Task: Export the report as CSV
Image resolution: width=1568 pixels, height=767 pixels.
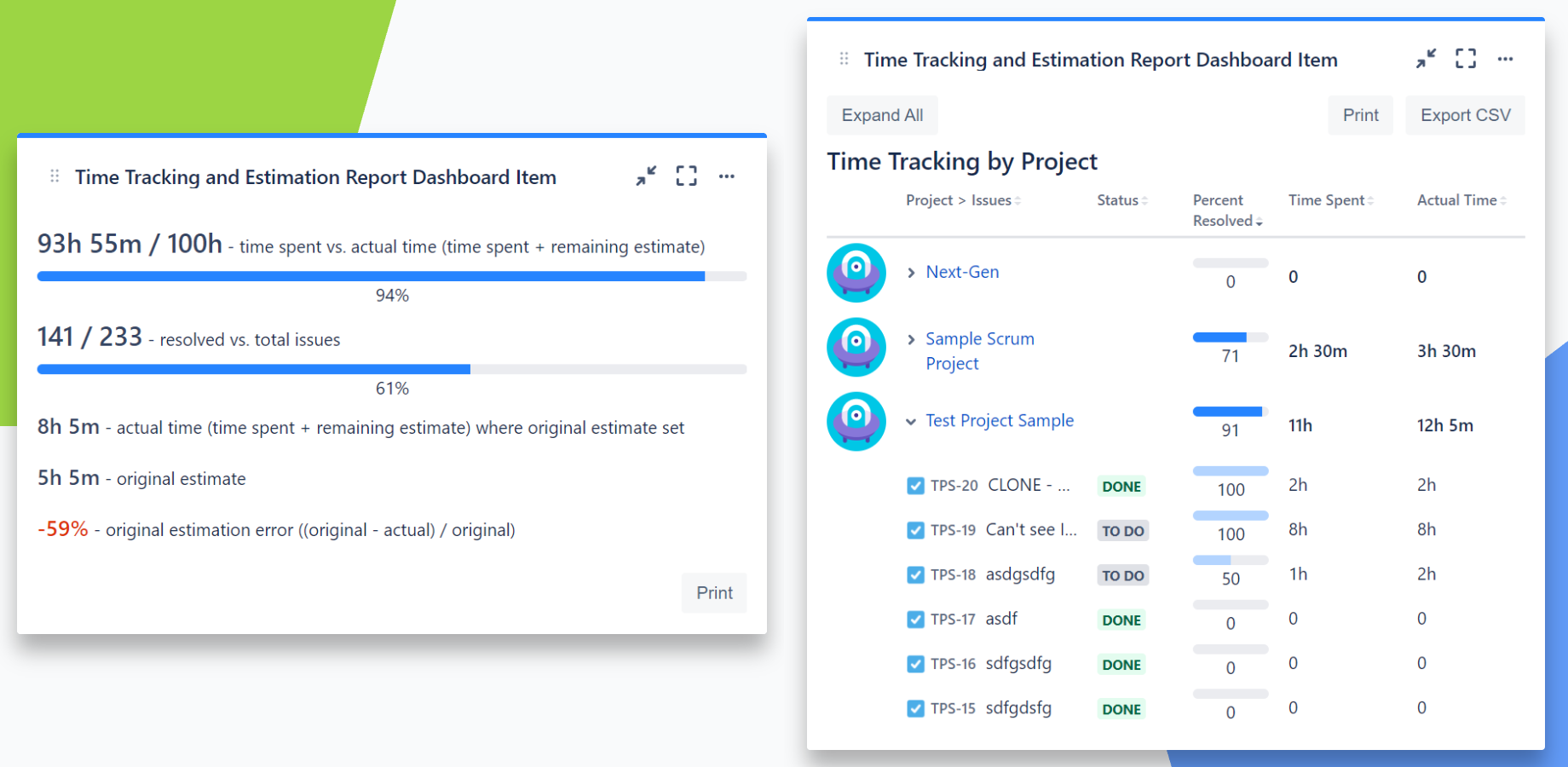Action: tap(1465, 114)
